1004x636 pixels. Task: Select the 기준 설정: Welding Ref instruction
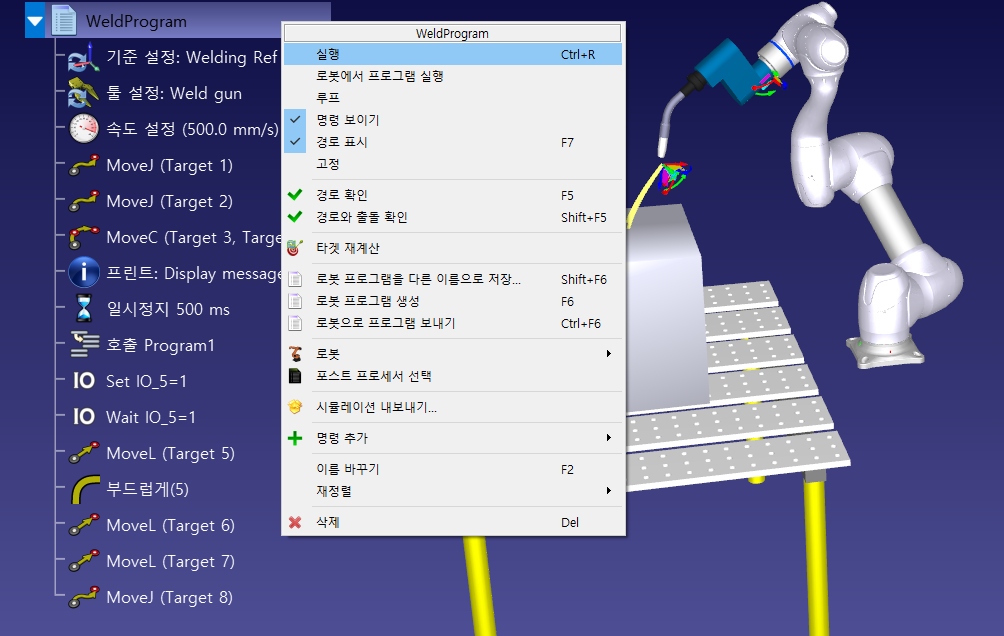(191, 58)
